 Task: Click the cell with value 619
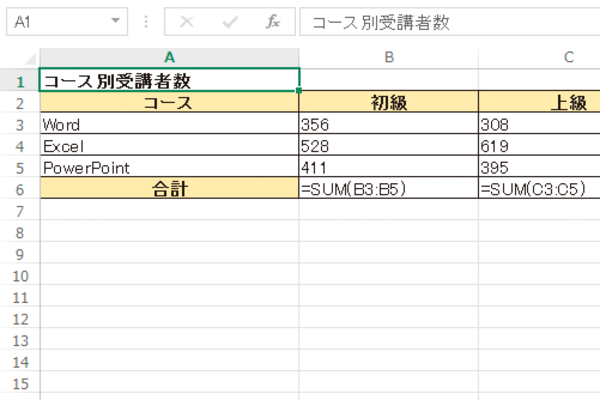pyautogui.click(x=539, y=146)
